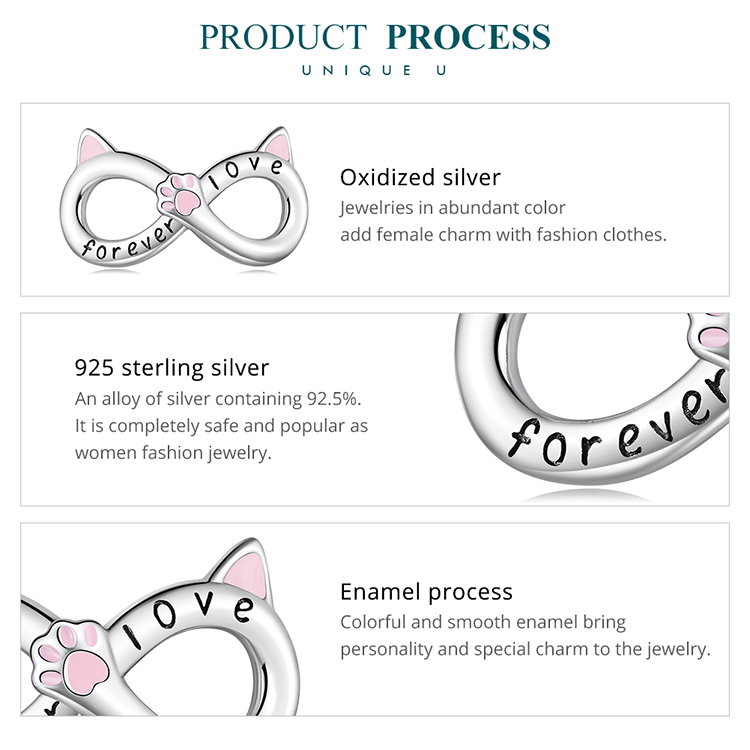Click the '925 sterling silver' heading

coord(172,368)
